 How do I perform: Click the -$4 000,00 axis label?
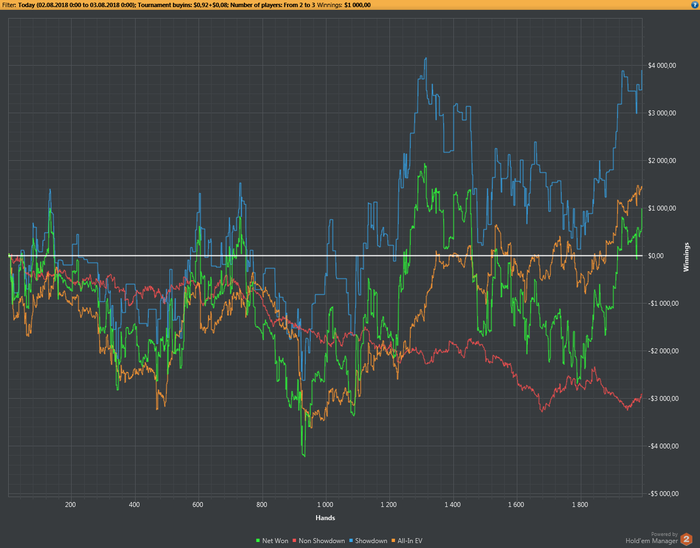(662, 446)
